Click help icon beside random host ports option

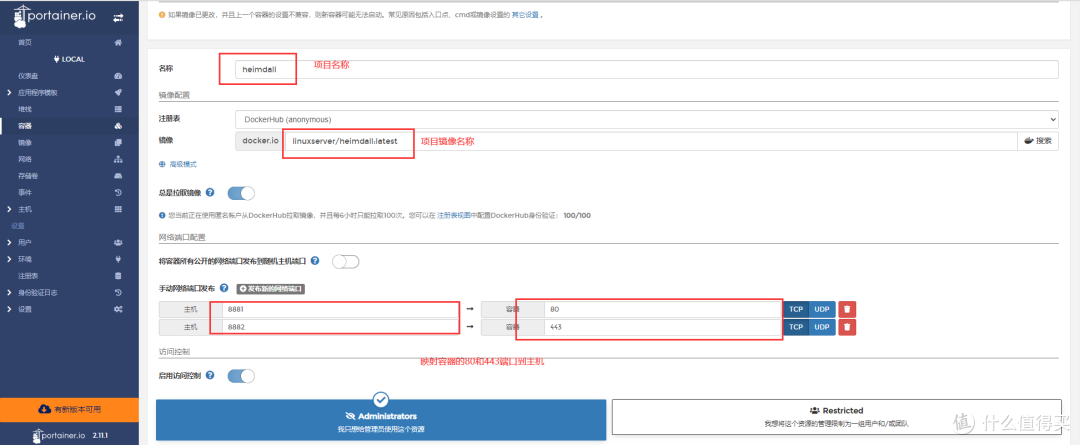pos(315,261)
